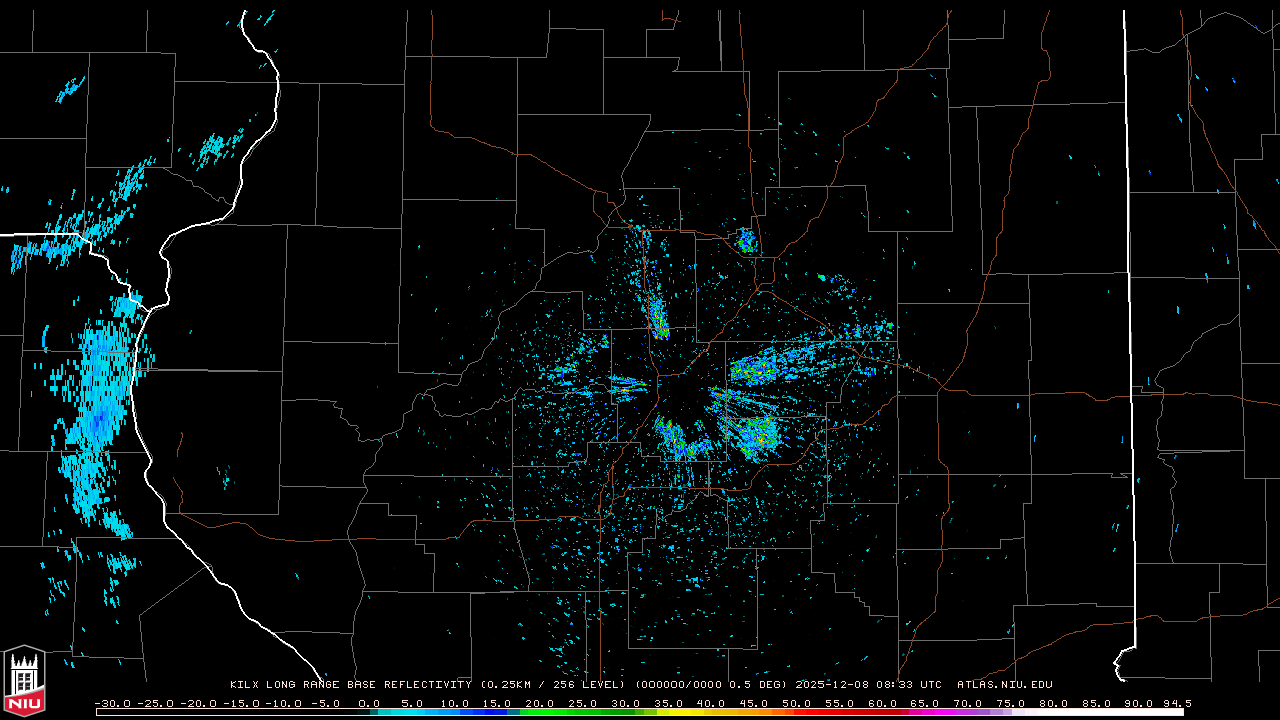Click the 2025-12-08 08:33 UTC timestamp
Image resolution: width=1280 pixels, height=720 pixels.
tap(868, 685)
